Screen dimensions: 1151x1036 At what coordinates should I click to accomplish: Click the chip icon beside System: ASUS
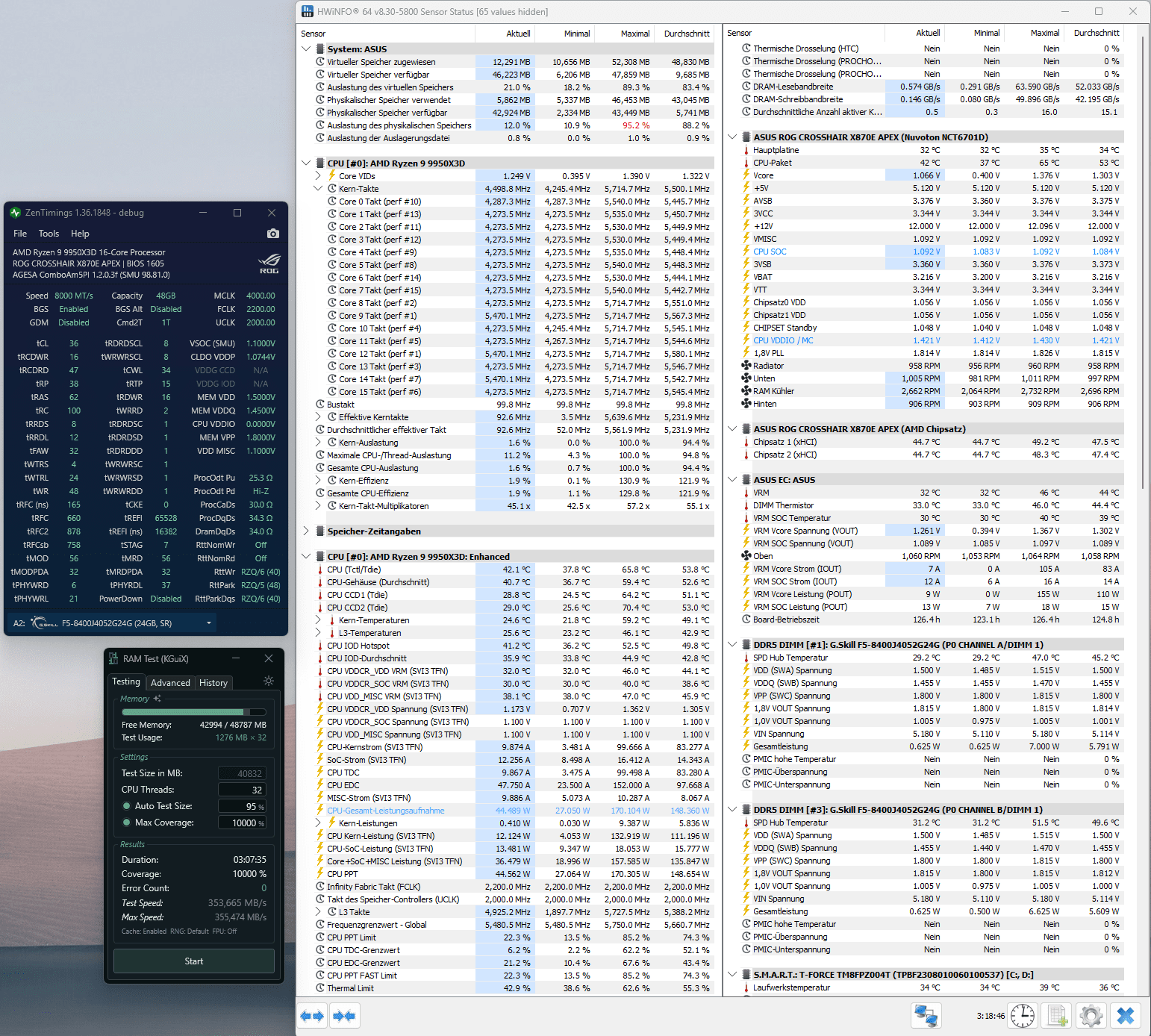[x=320, y=49]
